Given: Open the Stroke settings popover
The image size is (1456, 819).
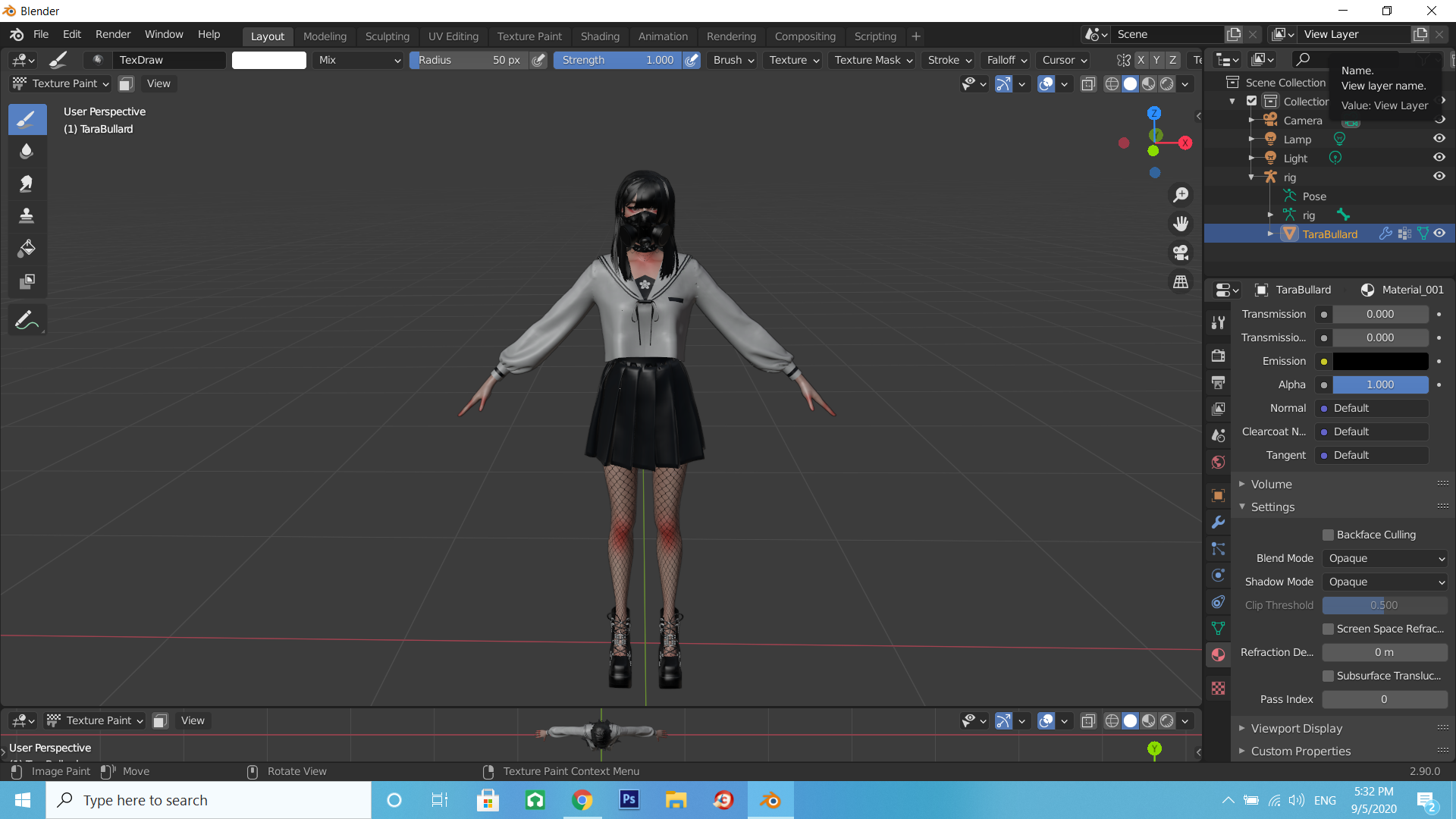Looking at the screenshot, I should pos(949,60).
